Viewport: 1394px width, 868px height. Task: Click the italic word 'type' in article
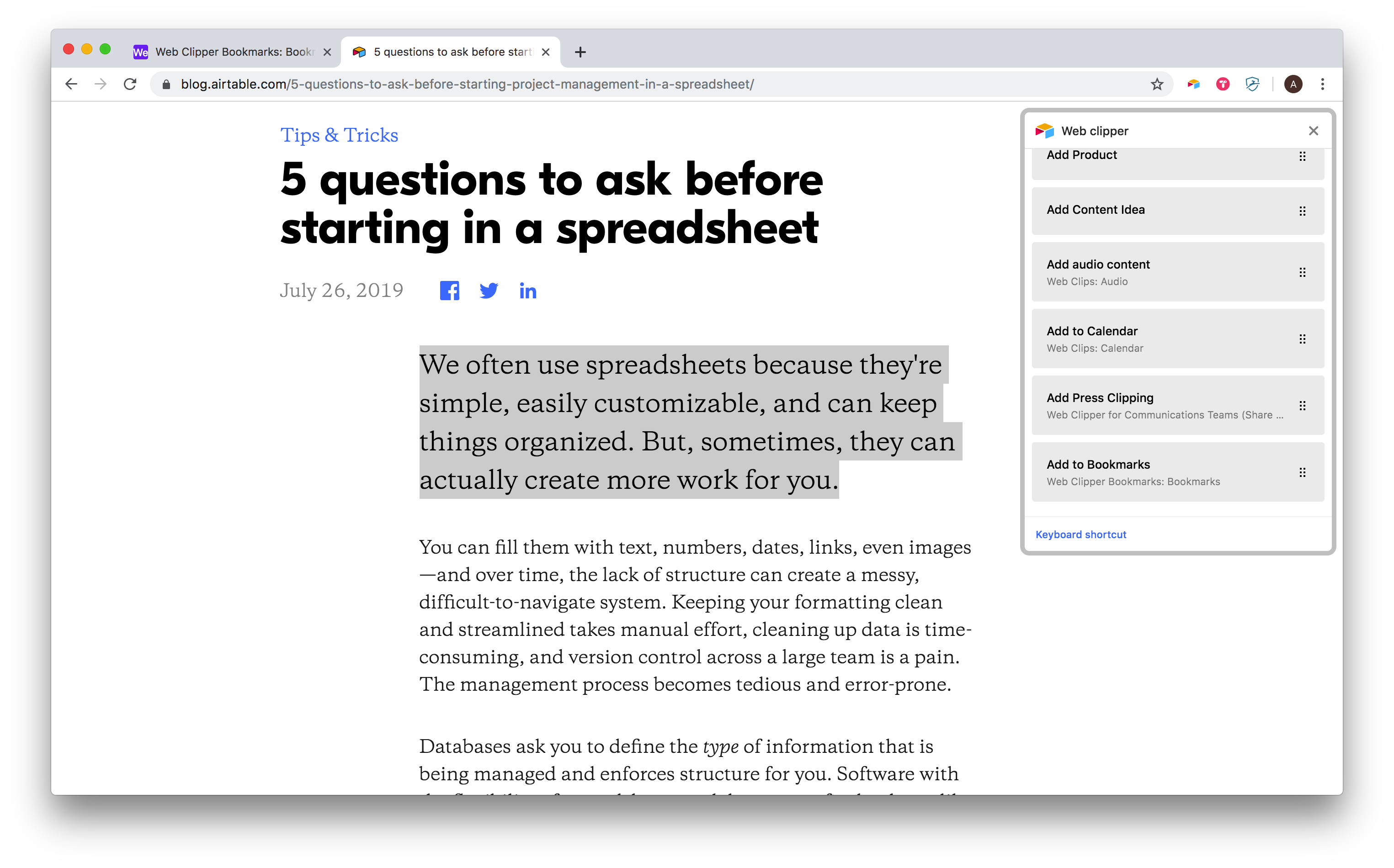(720, 747)
